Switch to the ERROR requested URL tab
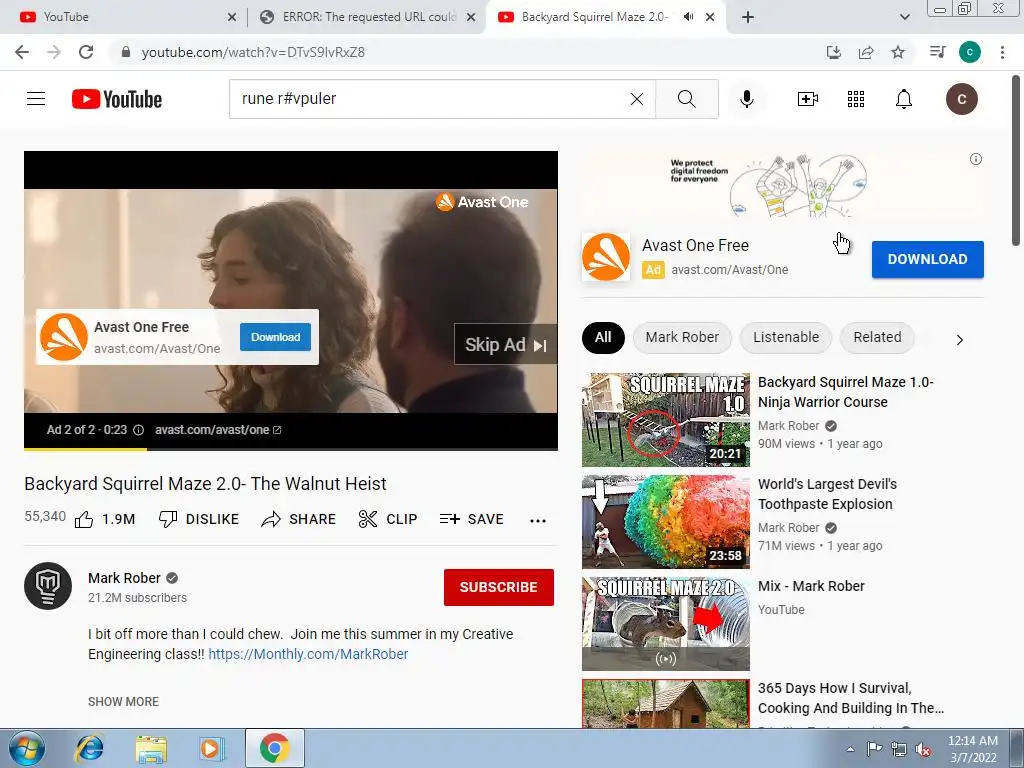Screen dimensions: 1024x768 tap(367, 17)
